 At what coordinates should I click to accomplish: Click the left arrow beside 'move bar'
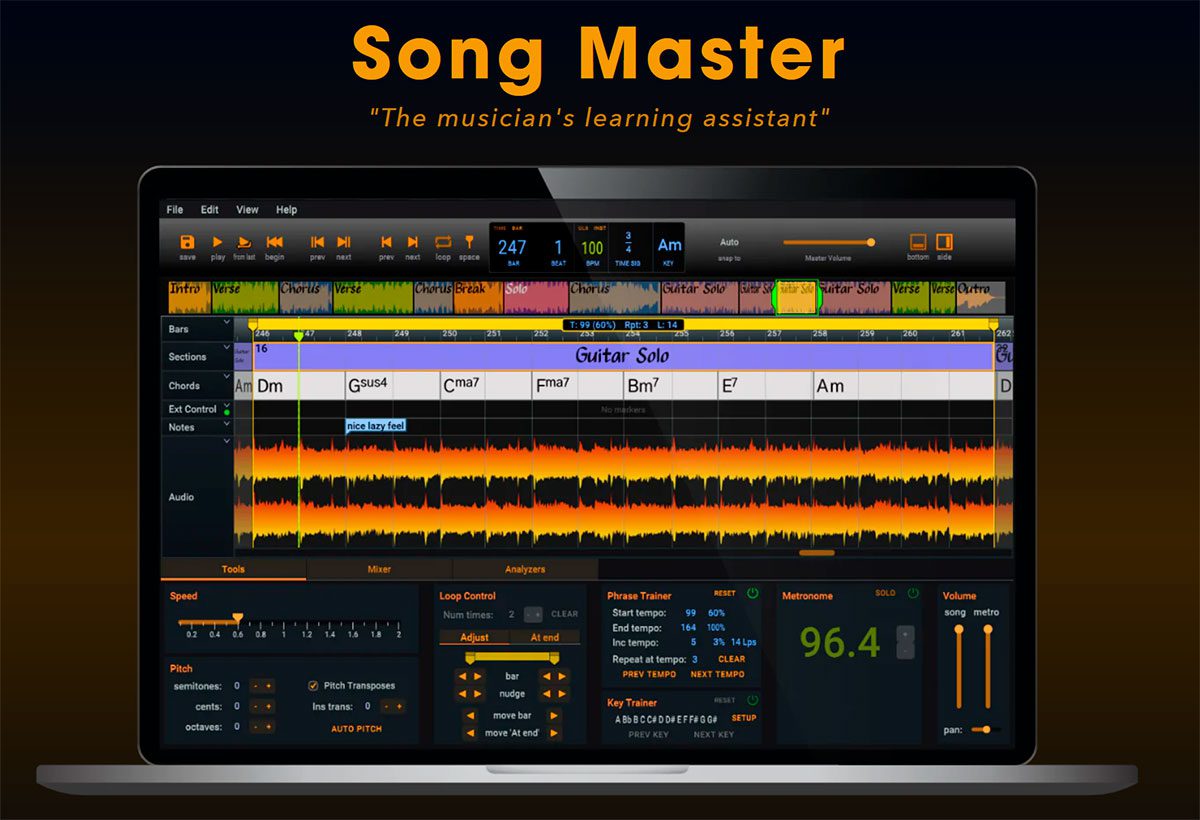tap(469, 715)
